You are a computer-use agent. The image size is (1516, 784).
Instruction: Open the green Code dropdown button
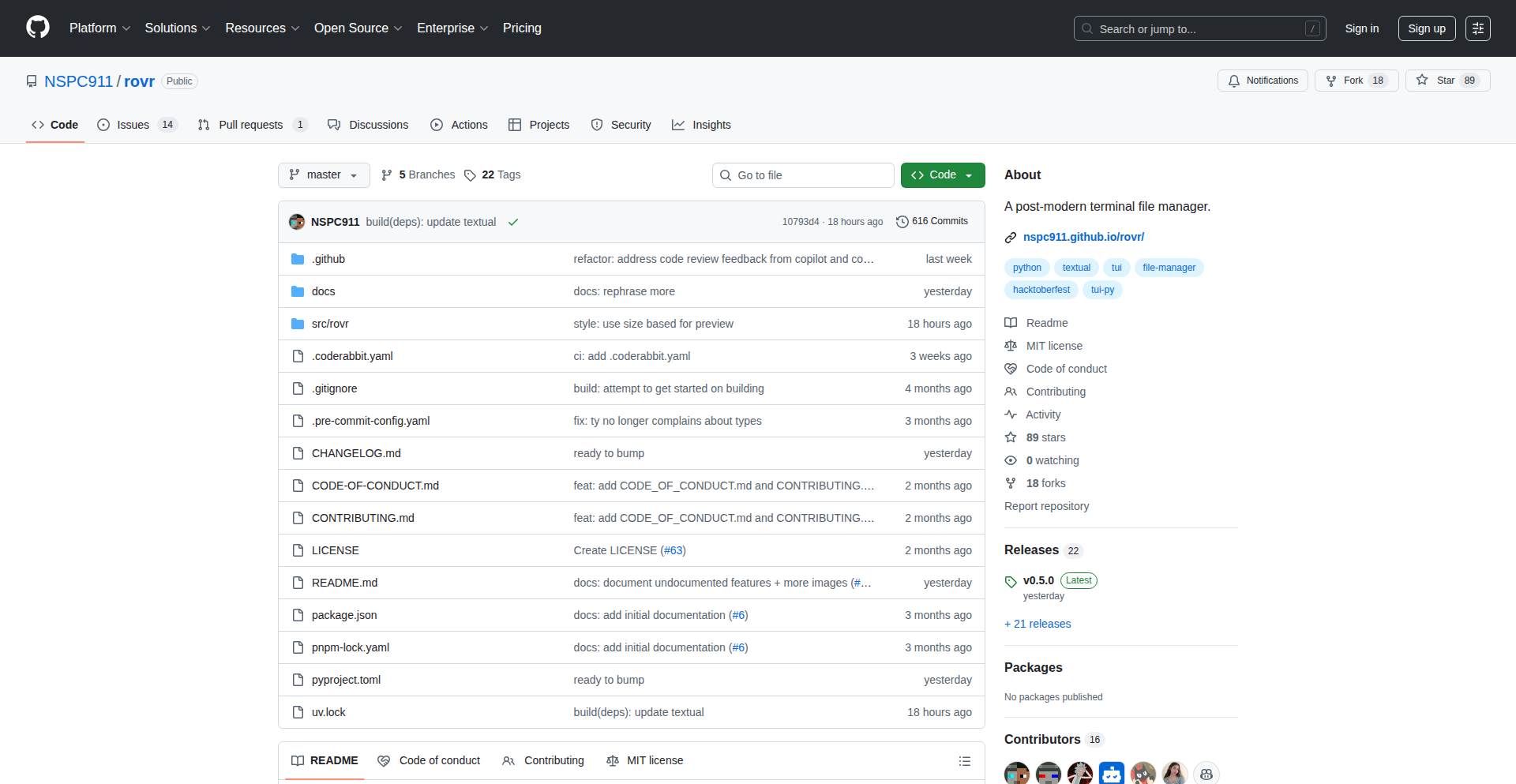point(942,175)
